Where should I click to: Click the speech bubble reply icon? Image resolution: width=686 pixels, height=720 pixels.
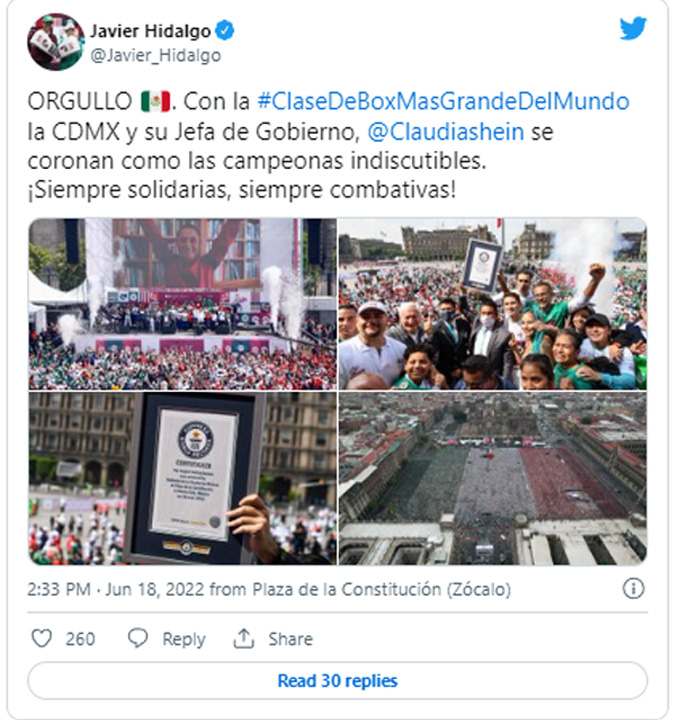[138, 638]
